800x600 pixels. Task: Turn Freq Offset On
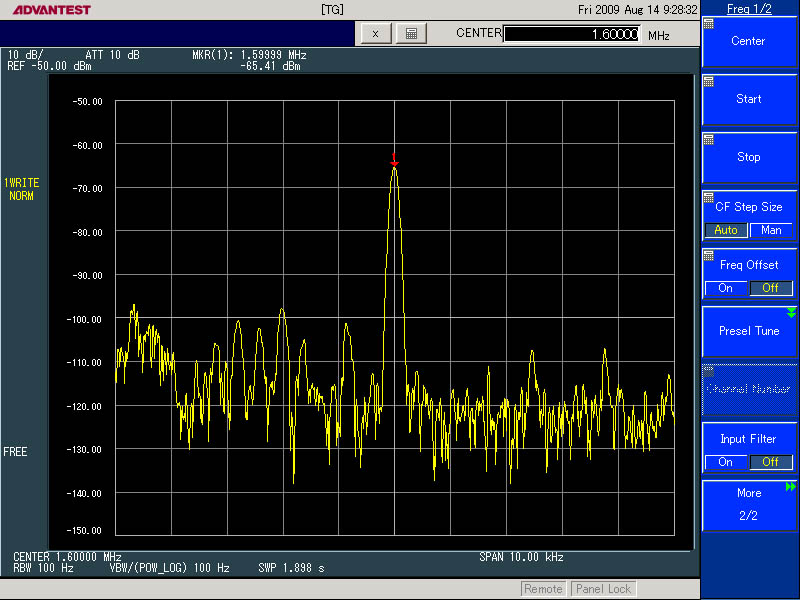pyautogui.click(x=726, y=288)
